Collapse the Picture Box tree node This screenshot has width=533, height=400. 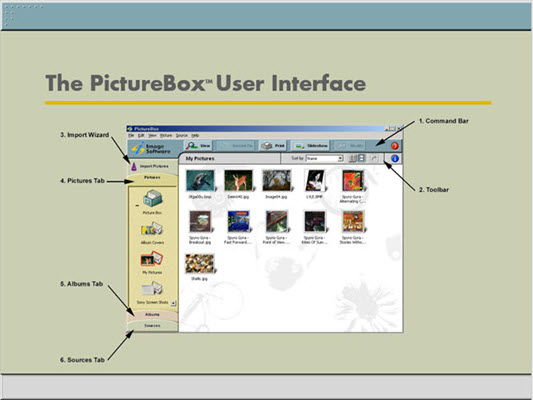click(x=137, y=206)
